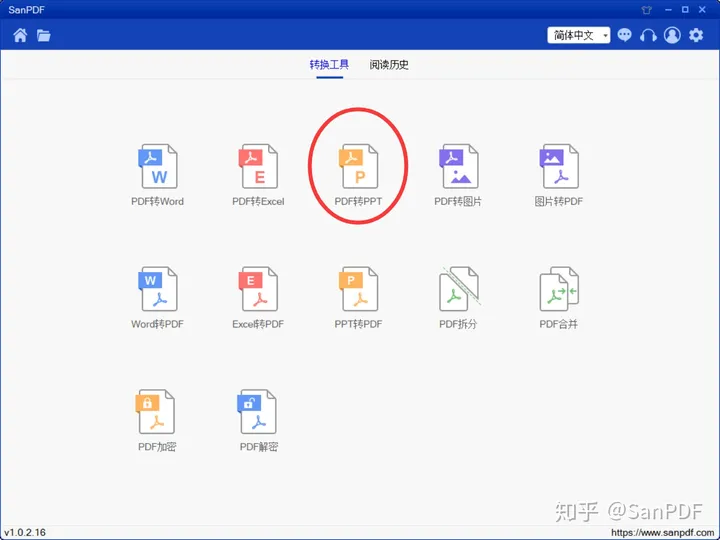Open the chat feedback bubble icon
The height and width of the screenshot is (540, 720).
(624, 35)
